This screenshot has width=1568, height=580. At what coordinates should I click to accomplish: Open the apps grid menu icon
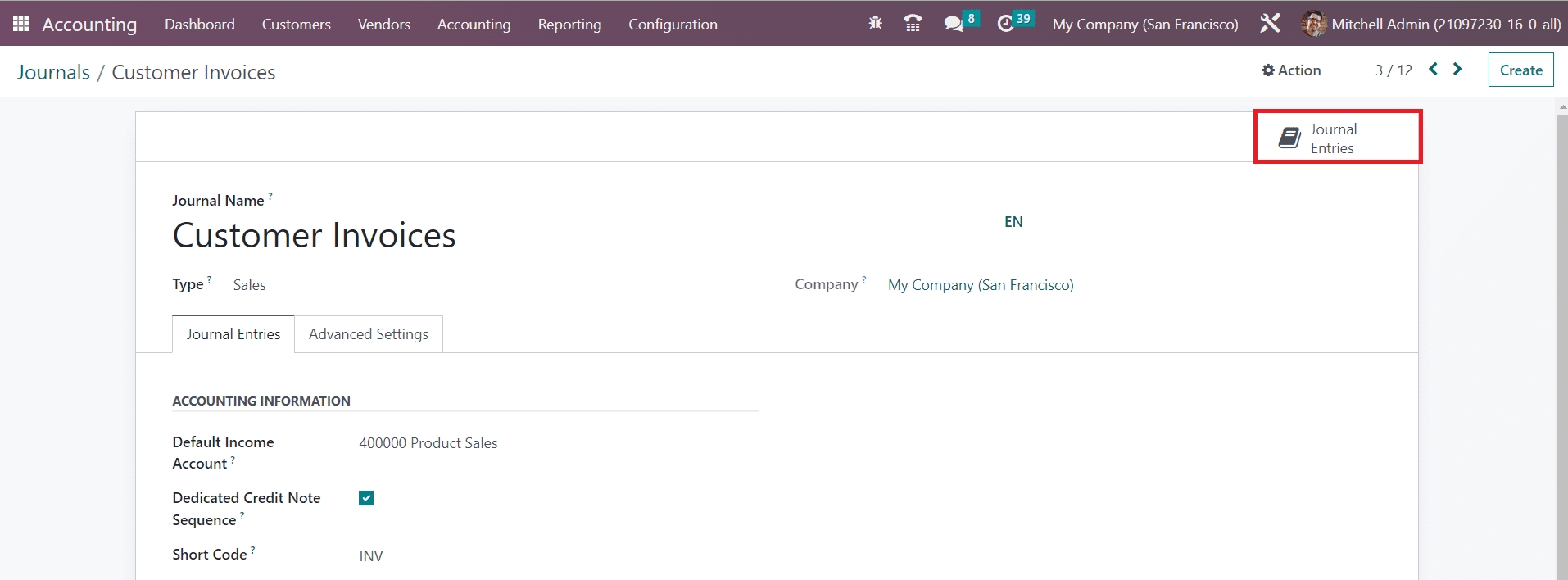[21, 24]
